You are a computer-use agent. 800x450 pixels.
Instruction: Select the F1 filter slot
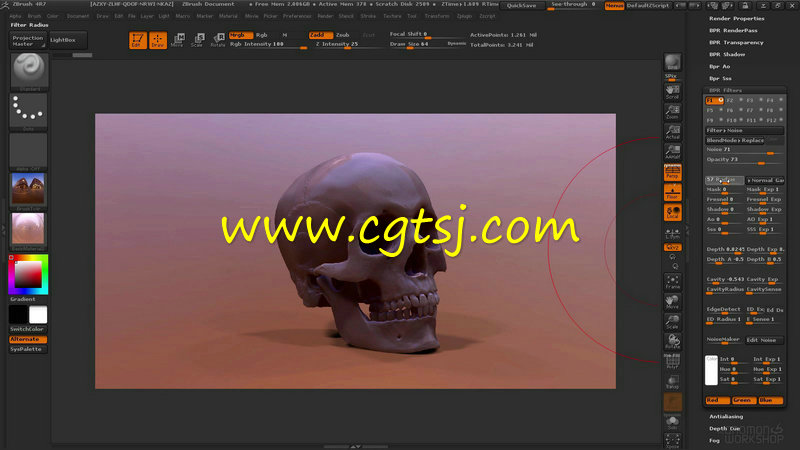(x=714, y=101)
